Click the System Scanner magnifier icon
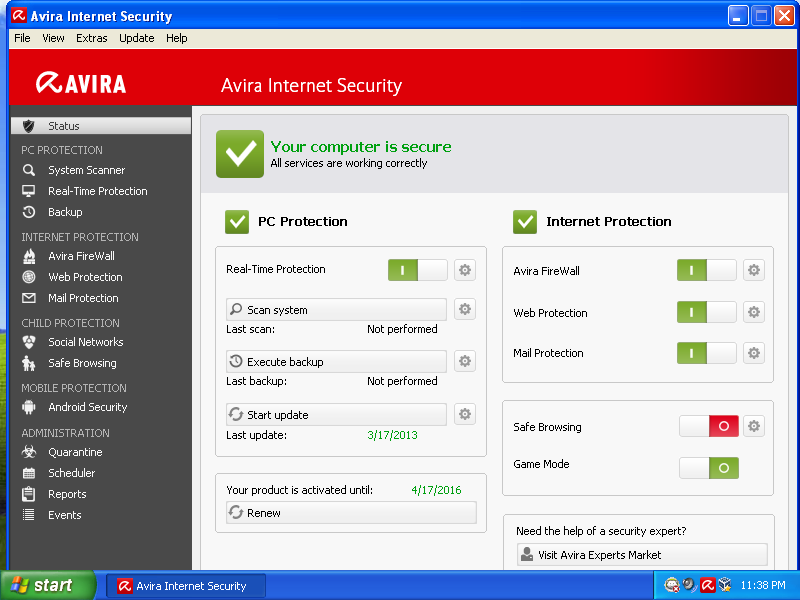The height and width of the screenshot is (600, 800). pyautogui.click(x=29, y=170)
